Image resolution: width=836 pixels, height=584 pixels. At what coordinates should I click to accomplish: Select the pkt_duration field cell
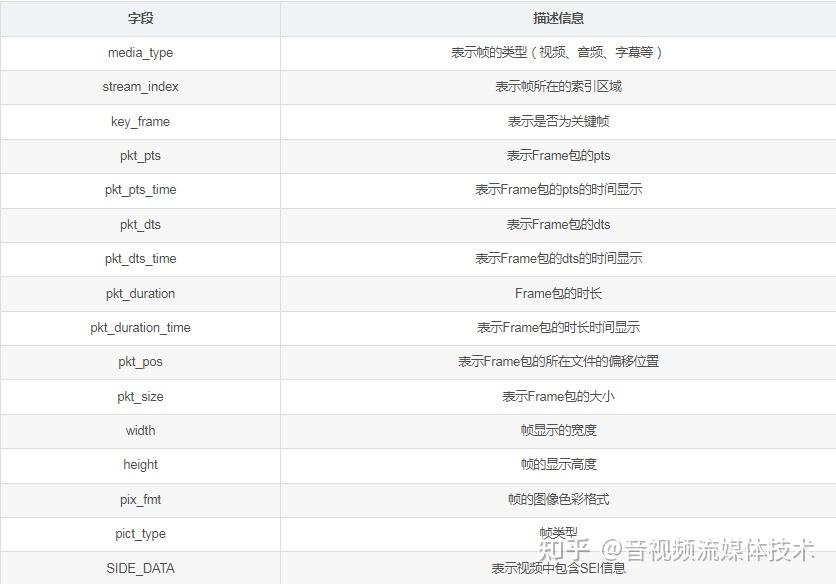coord(140,293)
